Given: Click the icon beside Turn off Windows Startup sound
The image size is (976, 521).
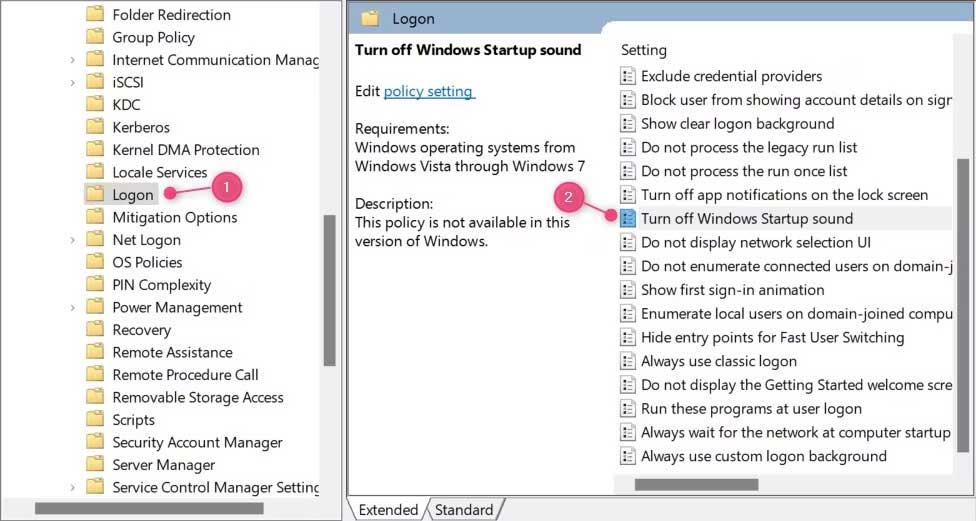Looking at the screenshot, I should click(628, 219).
